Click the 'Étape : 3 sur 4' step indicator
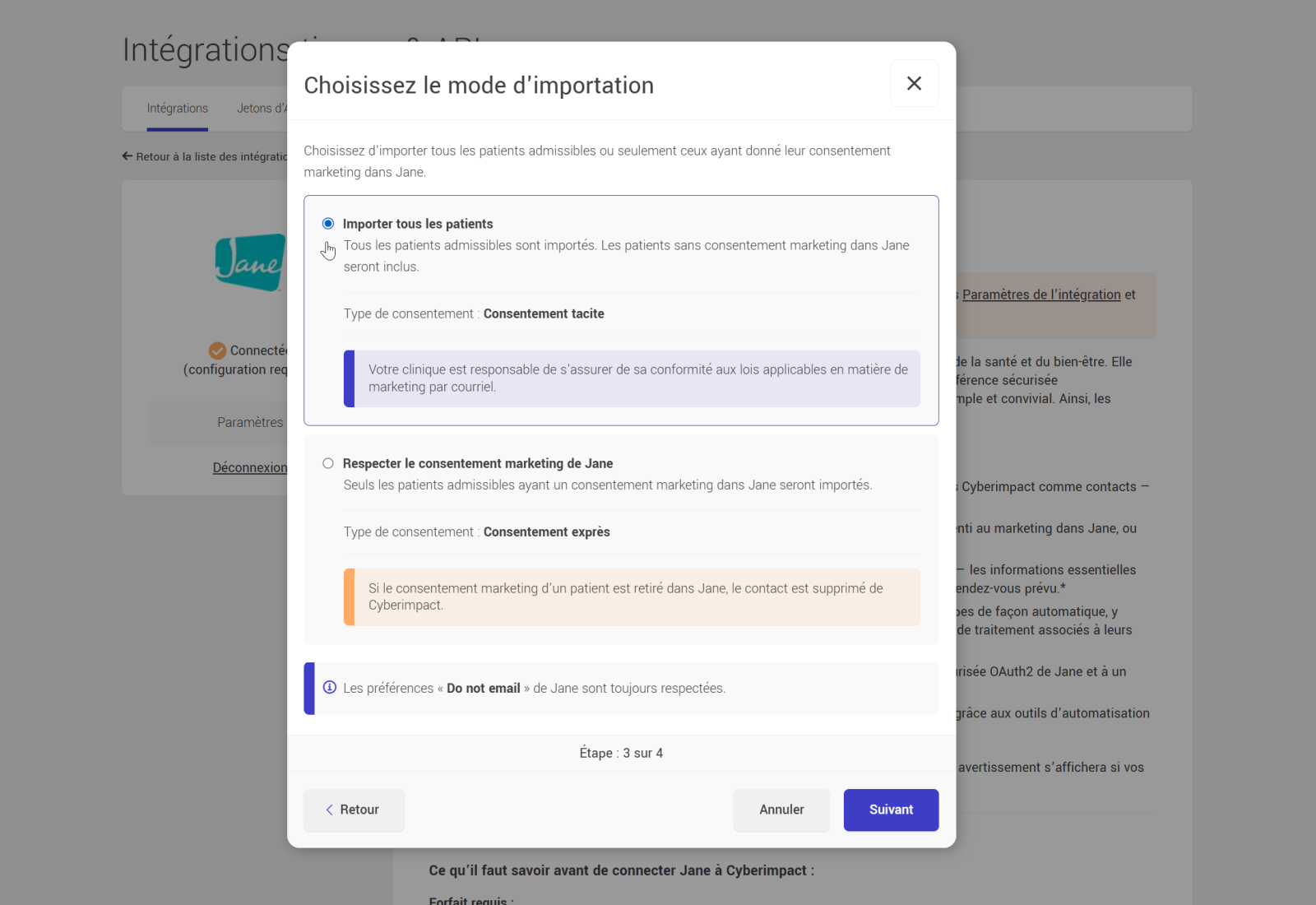This screenshot has width=1316, height=905. (621, 753)
